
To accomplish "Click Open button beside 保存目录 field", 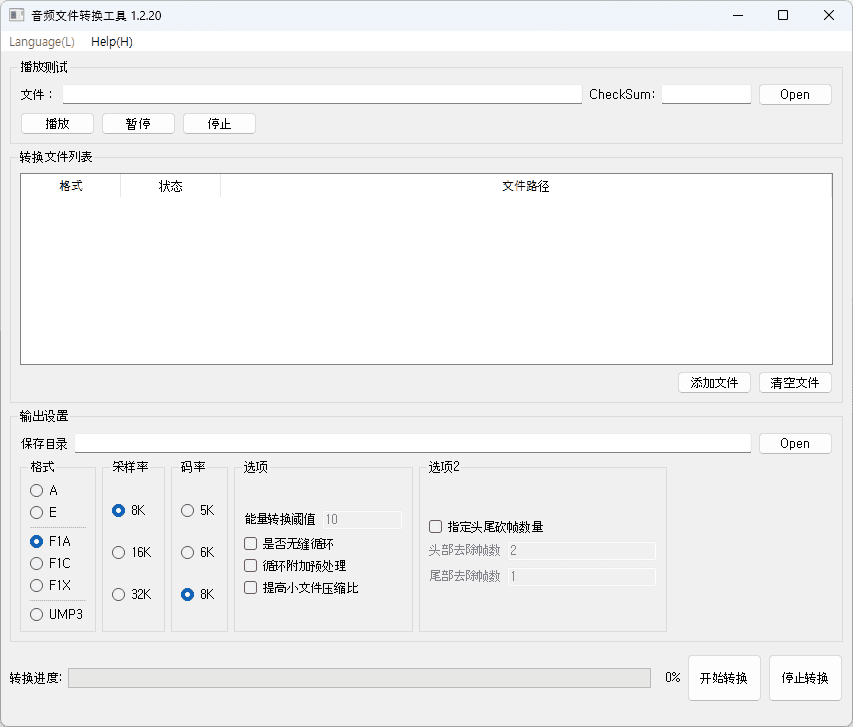I will (794, 443).
